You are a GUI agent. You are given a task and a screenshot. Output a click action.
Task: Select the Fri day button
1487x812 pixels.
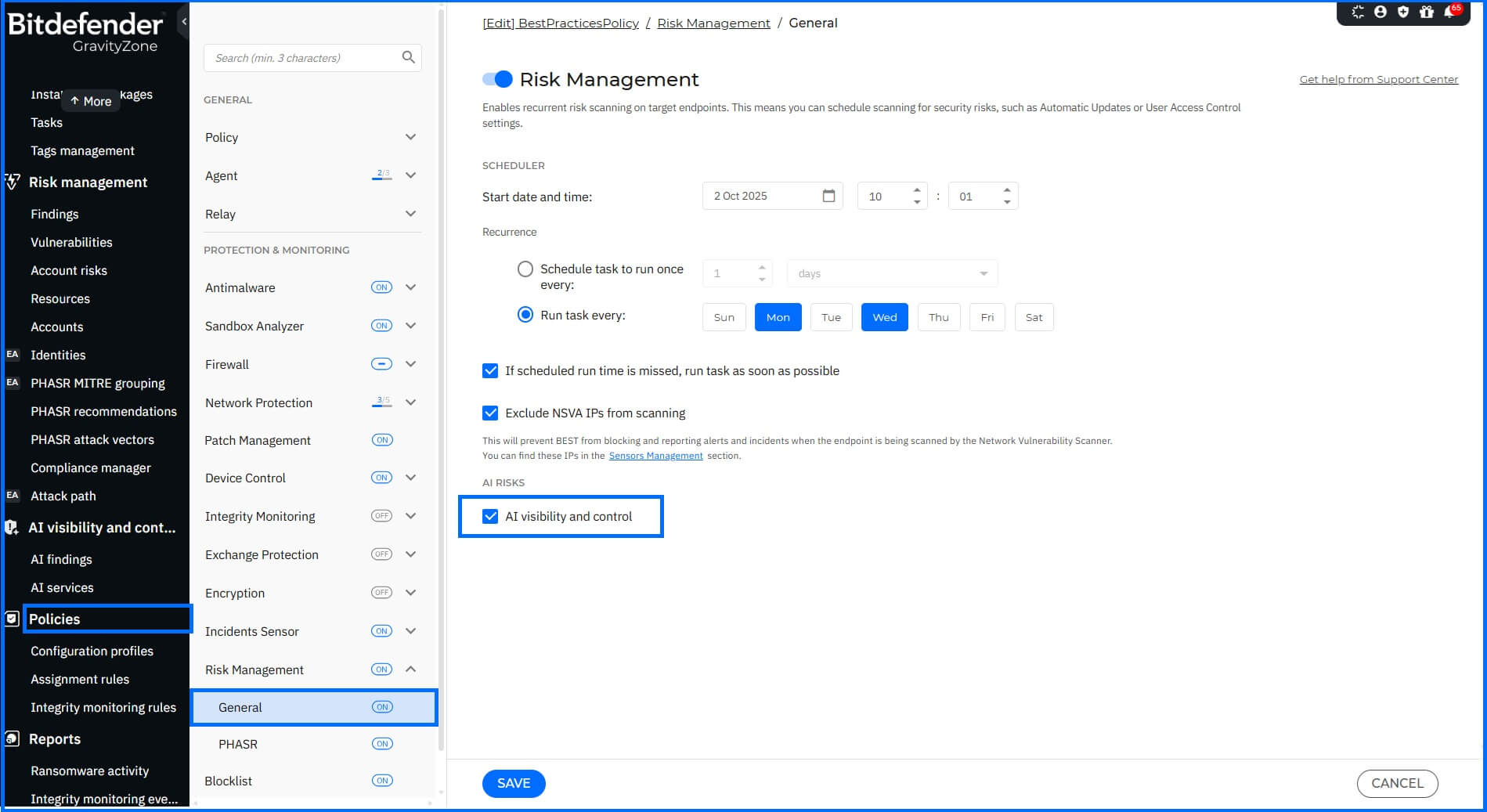987,317
